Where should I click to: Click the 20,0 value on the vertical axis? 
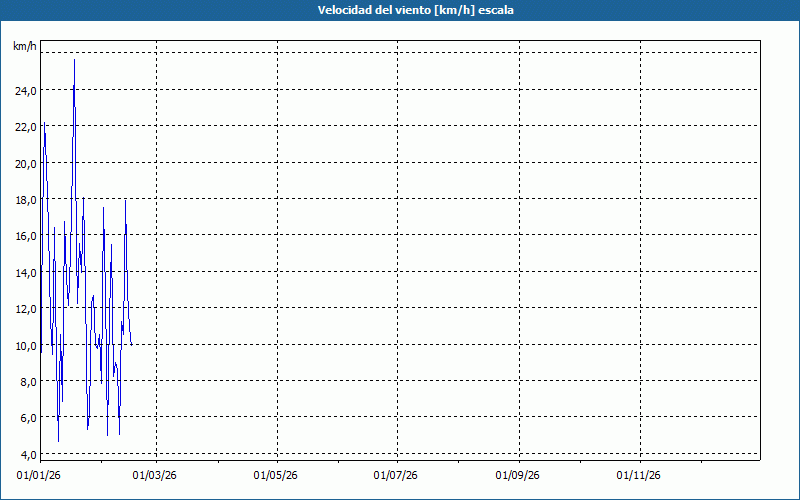(x=26, y=164)
